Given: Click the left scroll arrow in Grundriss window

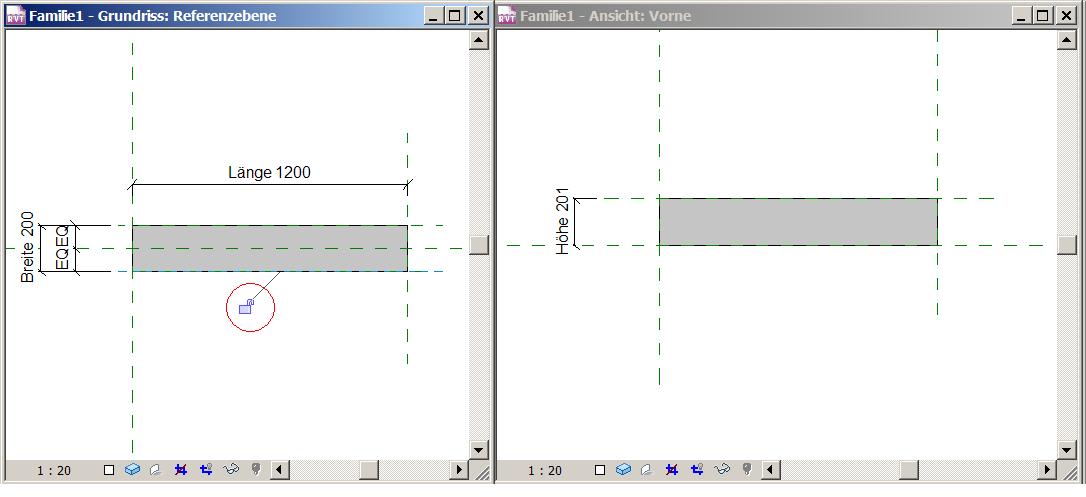Looking at the screenshot, I should [x=280, y=470].
